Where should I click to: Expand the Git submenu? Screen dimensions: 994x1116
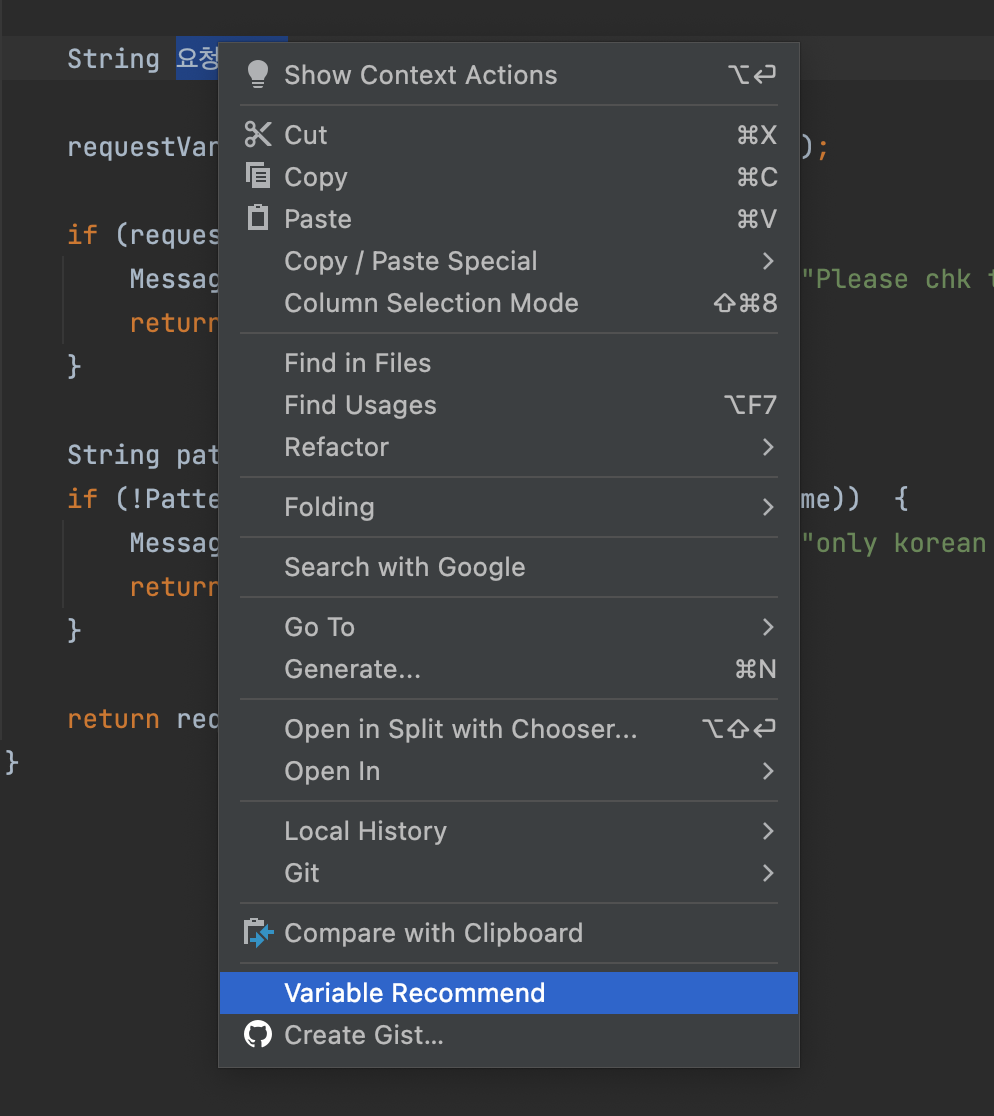(303, 873)
